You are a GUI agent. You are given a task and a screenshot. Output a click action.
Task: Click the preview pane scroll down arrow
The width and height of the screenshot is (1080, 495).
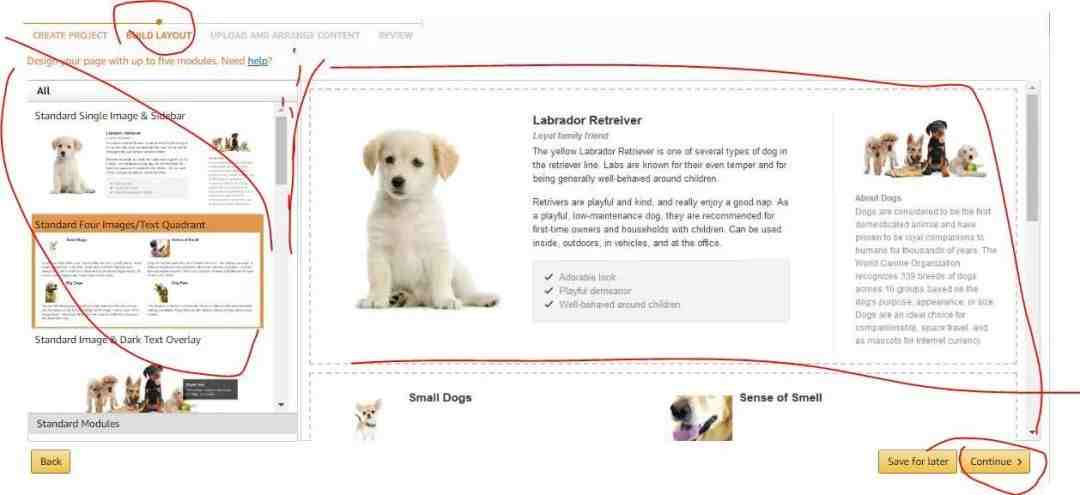point(1032,432)
